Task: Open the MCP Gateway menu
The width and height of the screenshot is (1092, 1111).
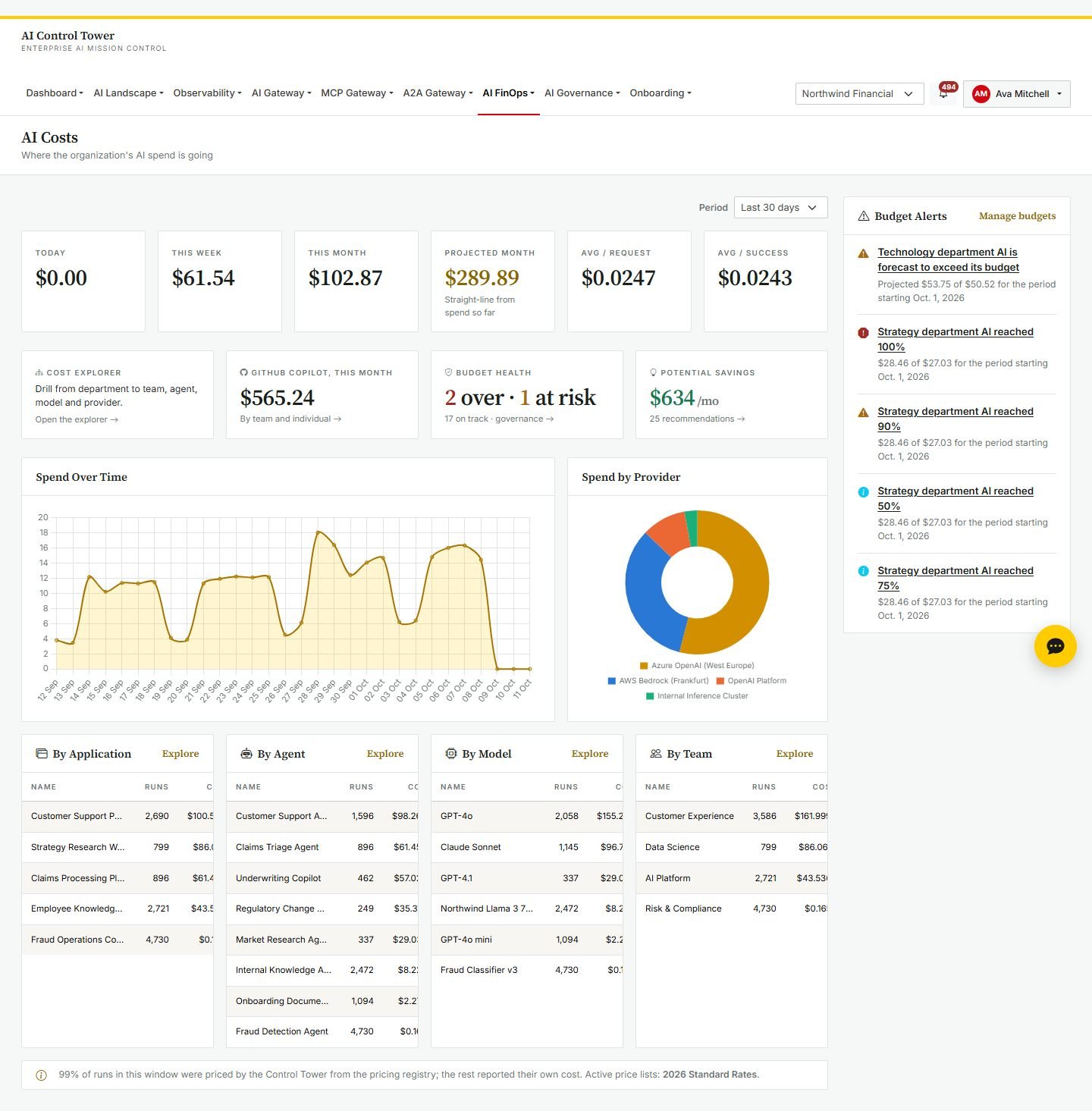Action: [357, 93]
